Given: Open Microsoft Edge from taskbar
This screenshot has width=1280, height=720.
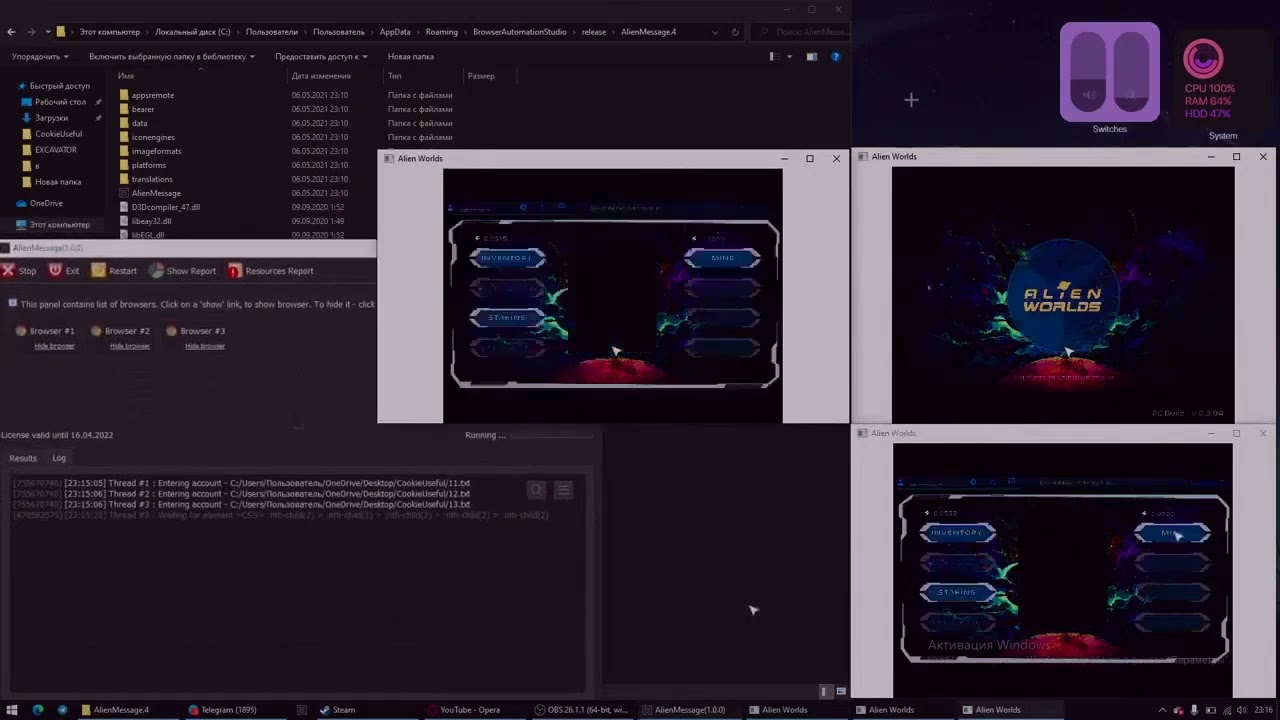Looking at the screenshot, I should tap(37, 710).
